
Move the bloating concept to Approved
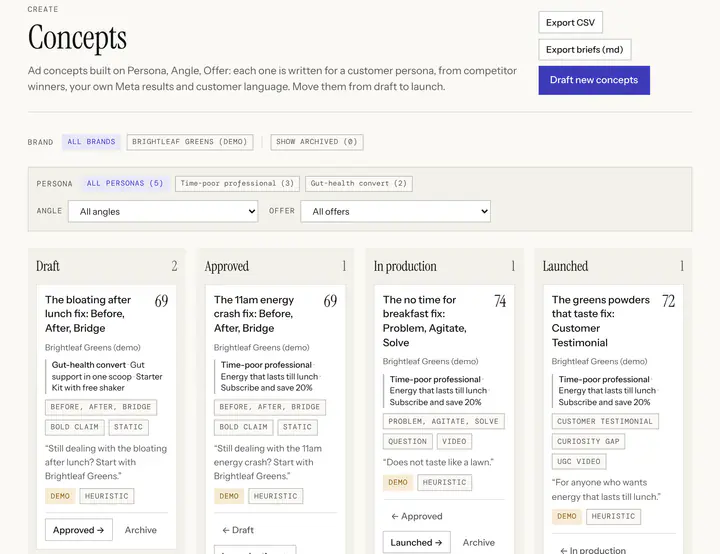point(79,530)
